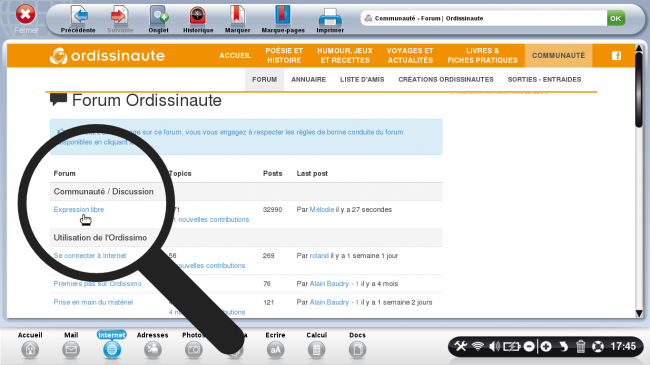This screenshot has width=650, height=365.
Task: Click the Facebook icon in orange header
Action: 616,56
